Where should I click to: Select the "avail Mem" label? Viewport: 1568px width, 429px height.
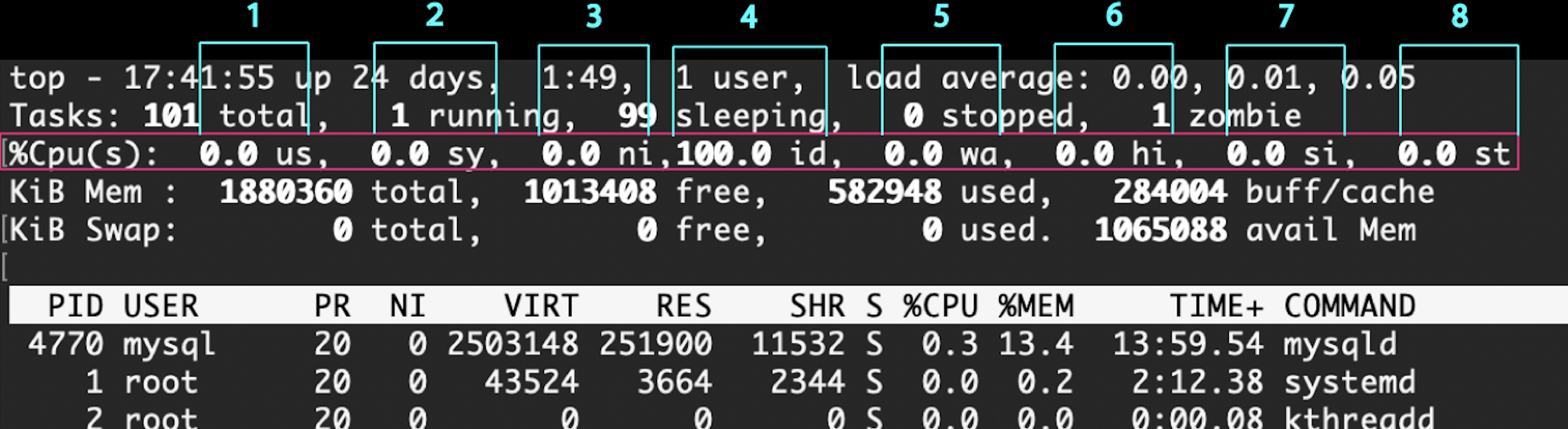1331,230
